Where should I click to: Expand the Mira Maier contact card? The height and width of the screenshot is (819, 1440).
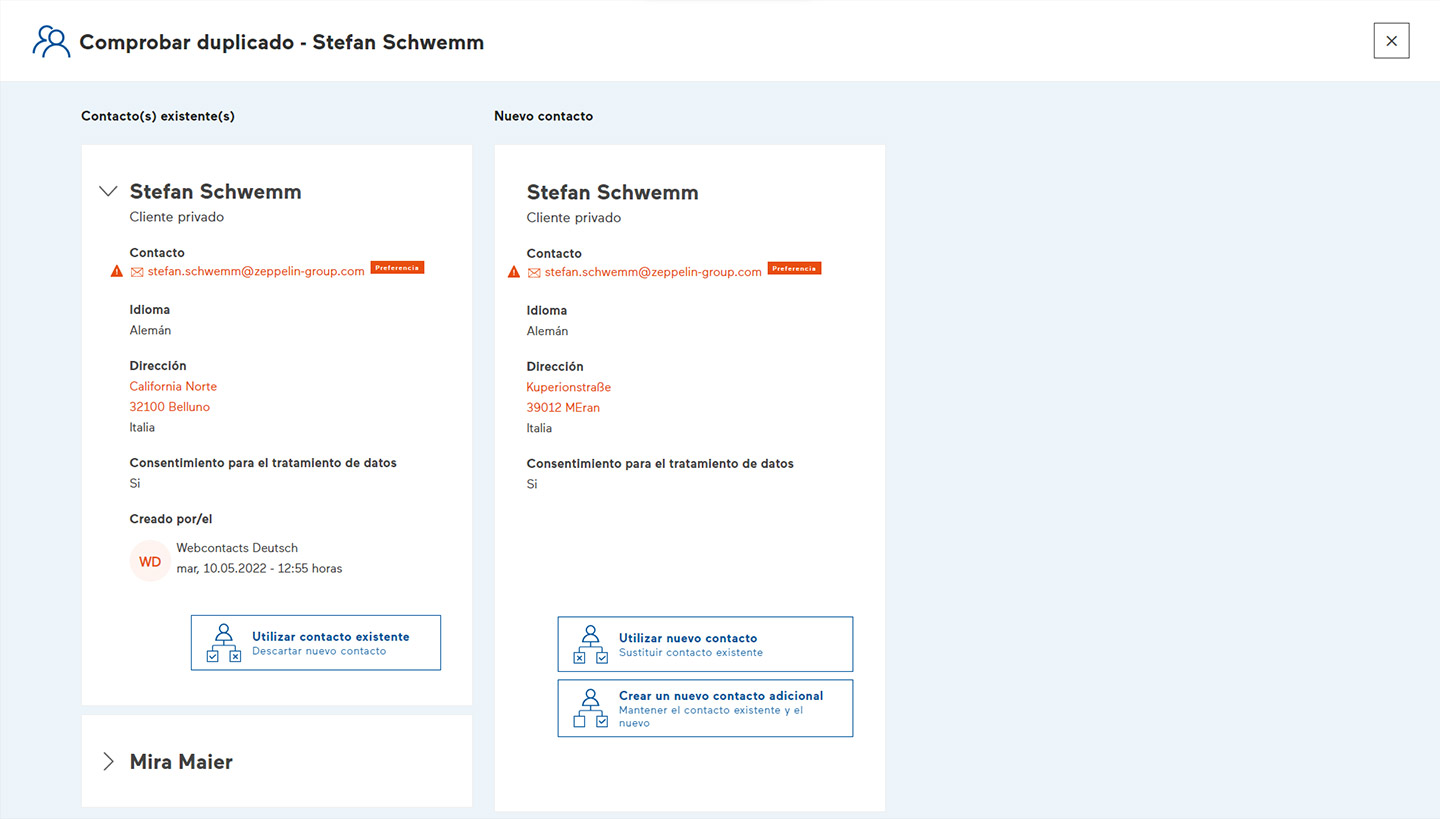[108, 761]
